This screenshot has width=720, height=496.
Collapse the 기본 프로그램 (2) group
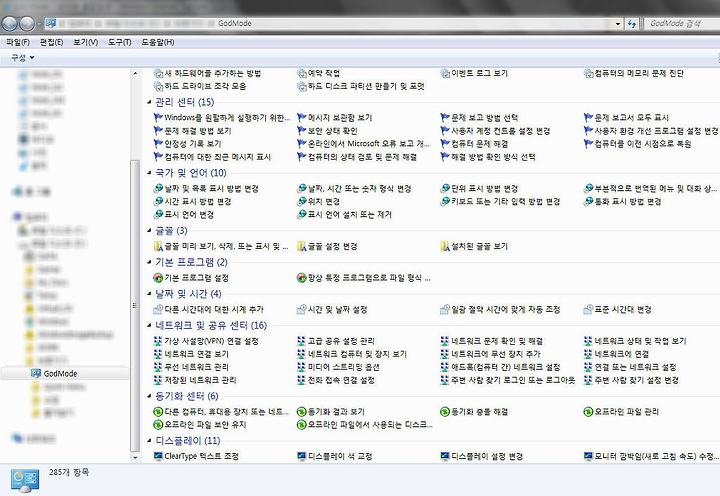(x=149, y=262)
